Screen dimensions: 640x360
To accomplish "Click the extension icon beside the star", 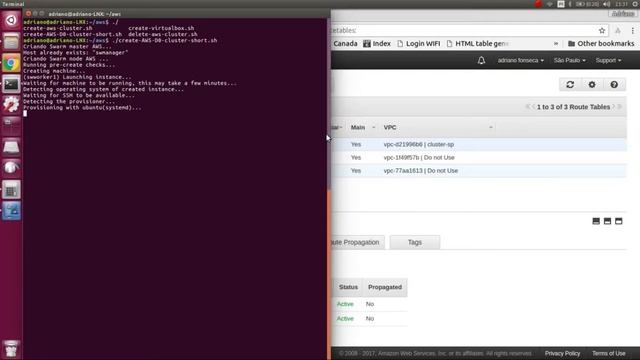I will (x=618, y=31).
